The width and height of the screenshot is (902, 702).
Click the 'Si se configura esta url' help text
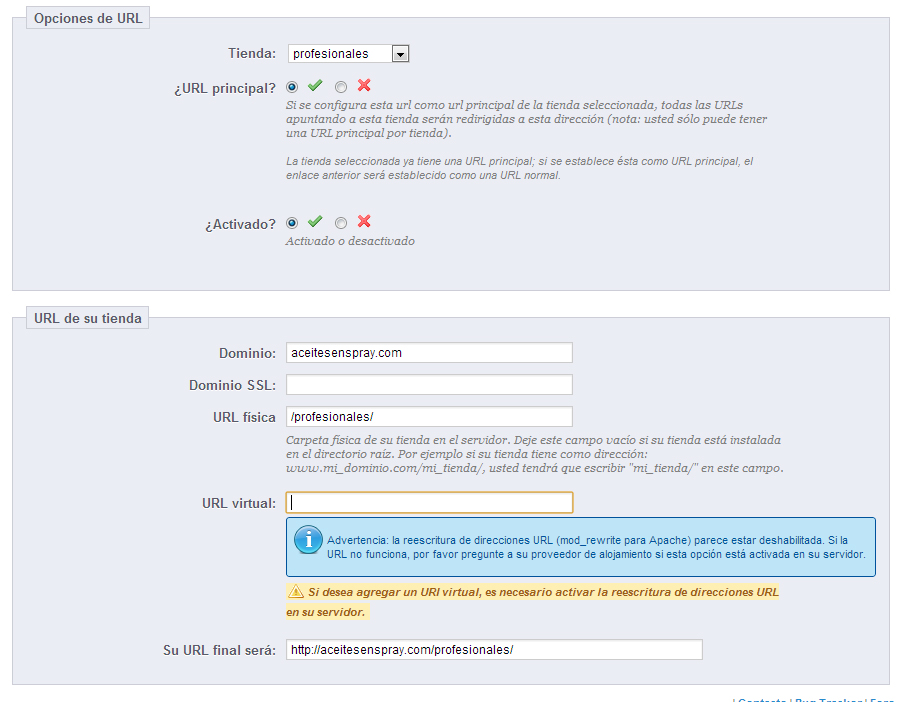pyautogui.click(x=526, y=119)
